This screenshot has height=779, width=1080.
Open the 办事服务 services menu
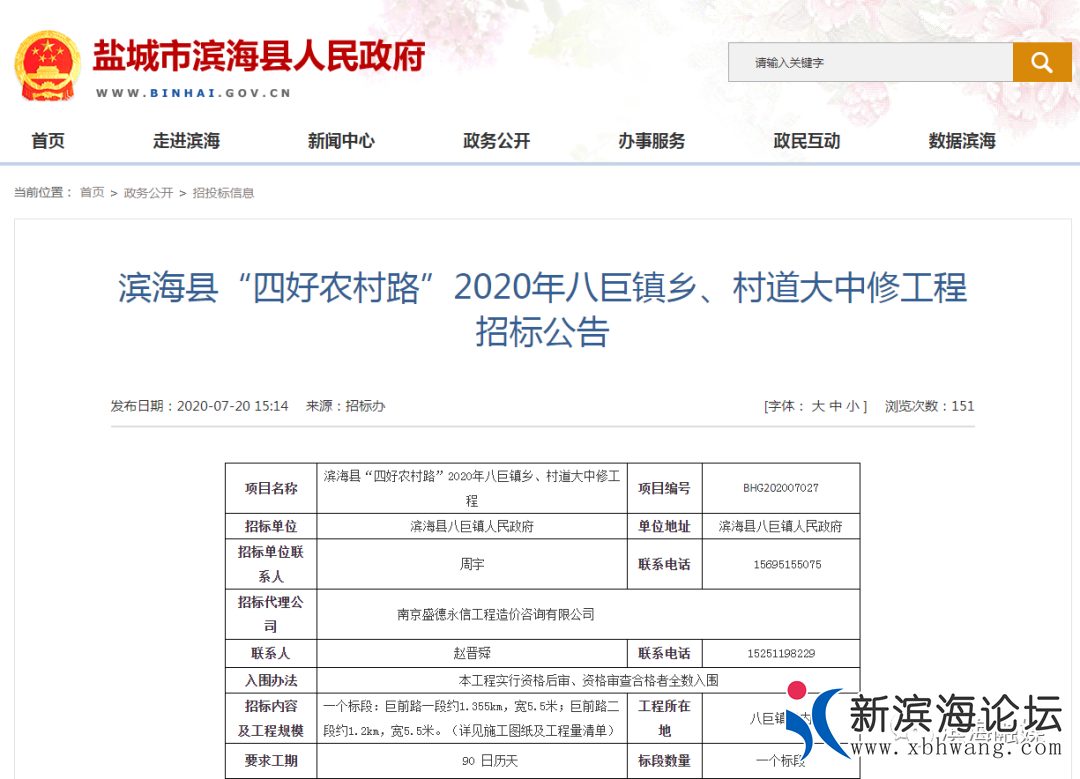click(x=651, y=141)
